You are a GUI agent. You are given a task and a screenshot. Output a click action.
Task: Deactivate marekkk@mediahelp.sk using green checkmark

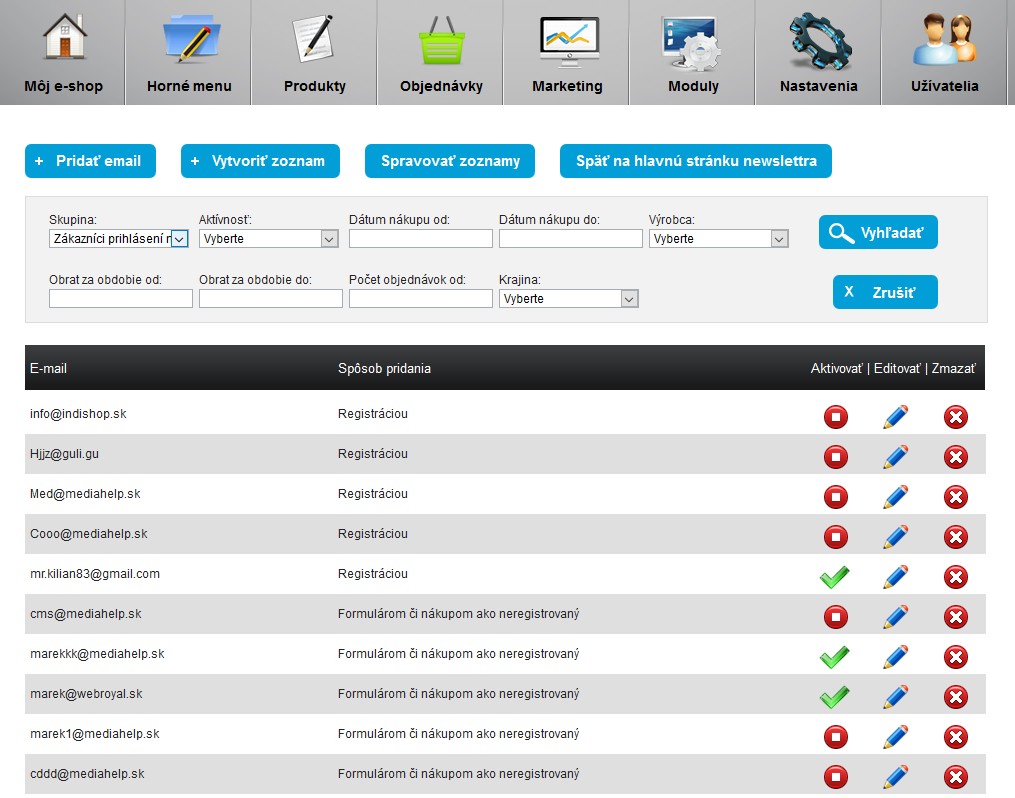834,657
